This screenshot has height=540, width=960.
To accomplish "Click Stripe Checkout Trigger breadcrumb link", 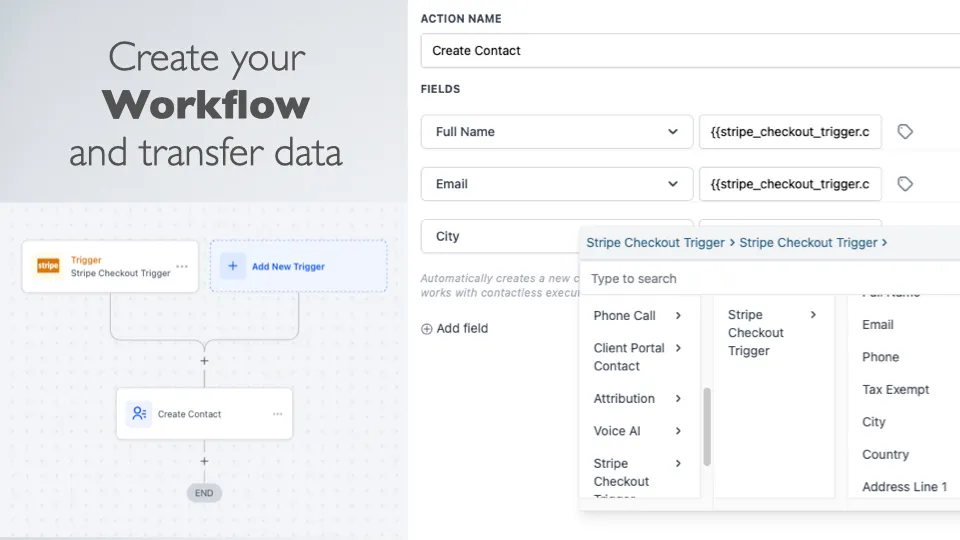I will [x=655, y=243].
